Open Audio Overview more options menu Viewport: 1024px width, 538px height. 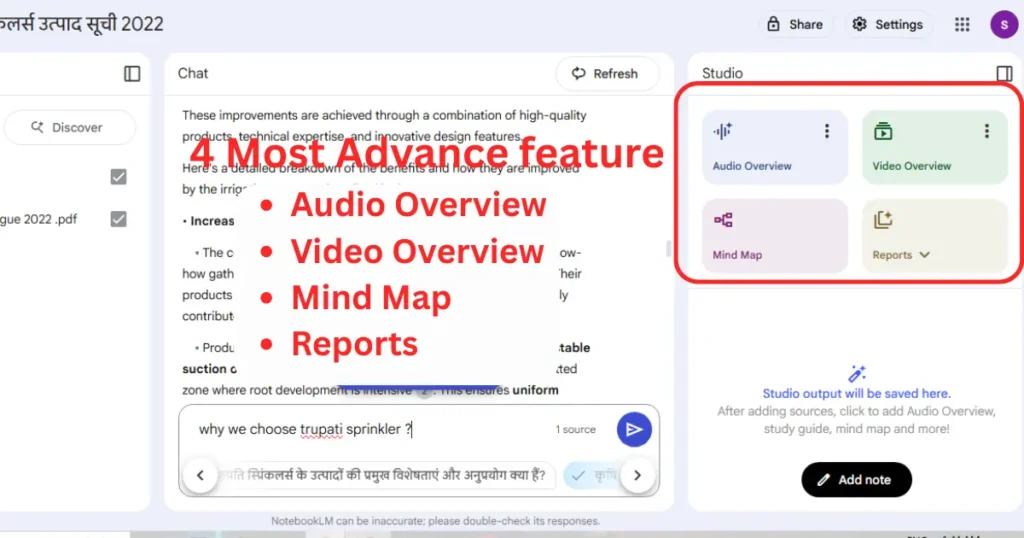827,131
